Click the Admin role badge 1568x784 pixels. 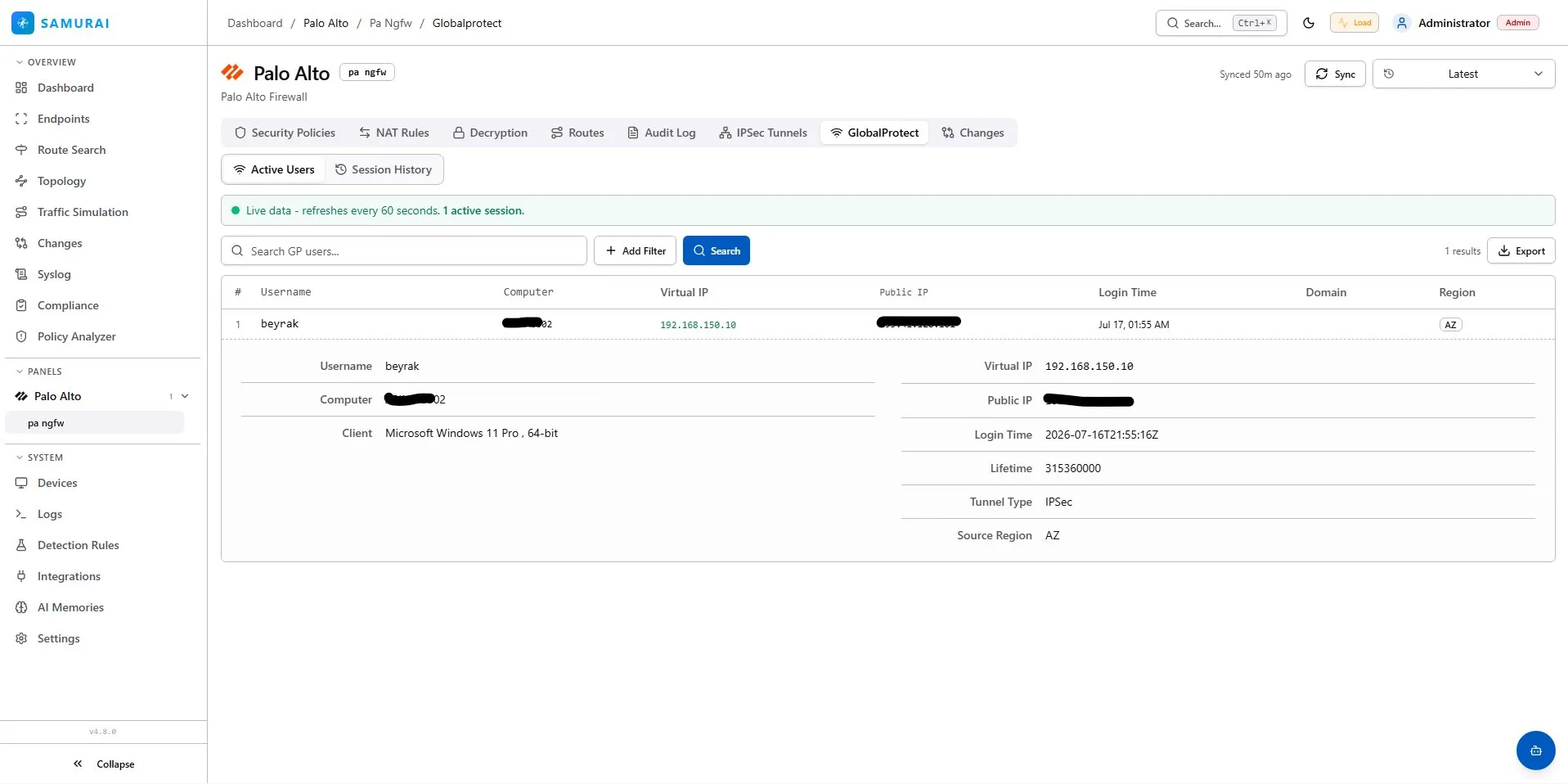[1518, 23]
